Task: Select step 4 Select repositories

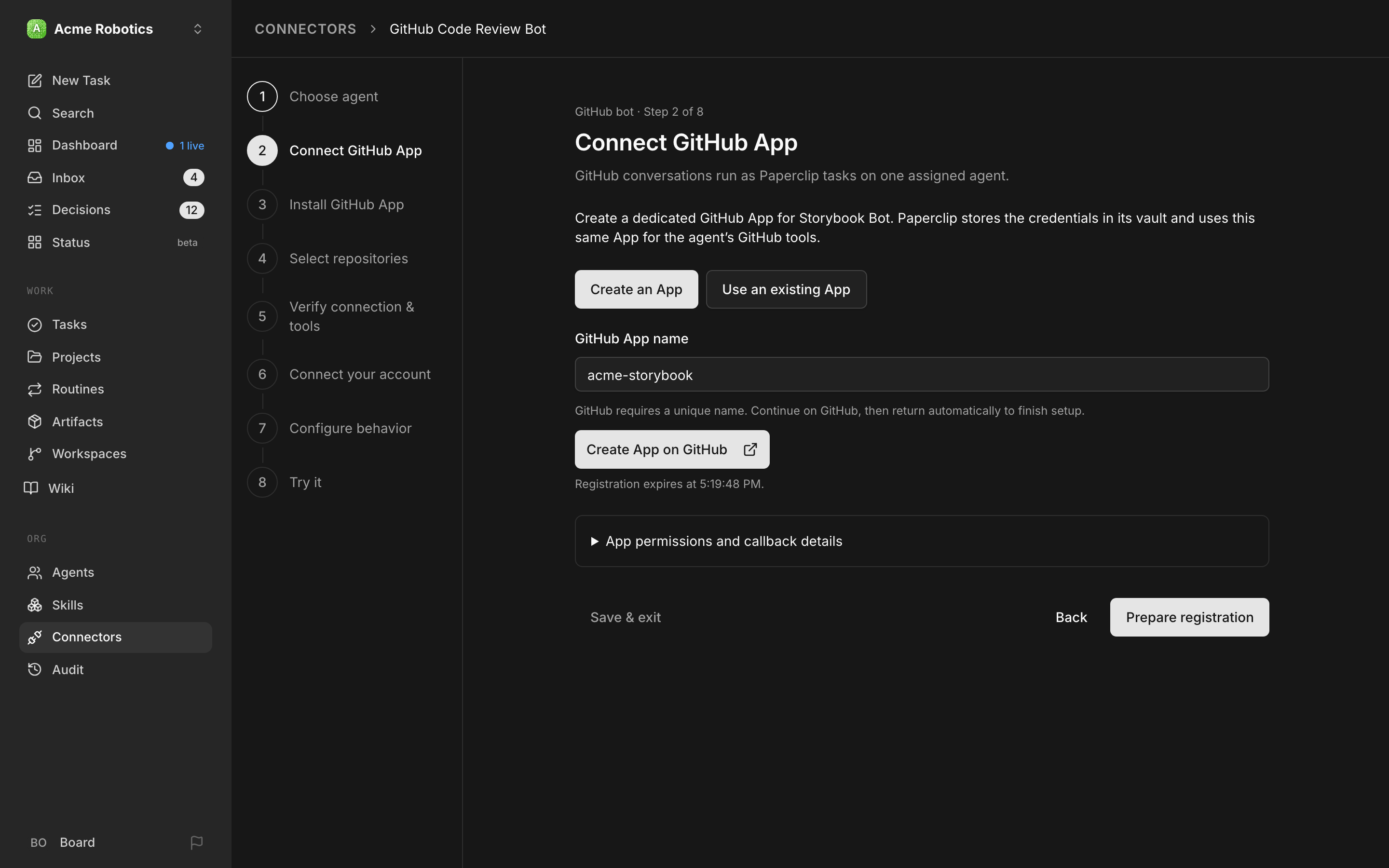Action: pos(328,258)
